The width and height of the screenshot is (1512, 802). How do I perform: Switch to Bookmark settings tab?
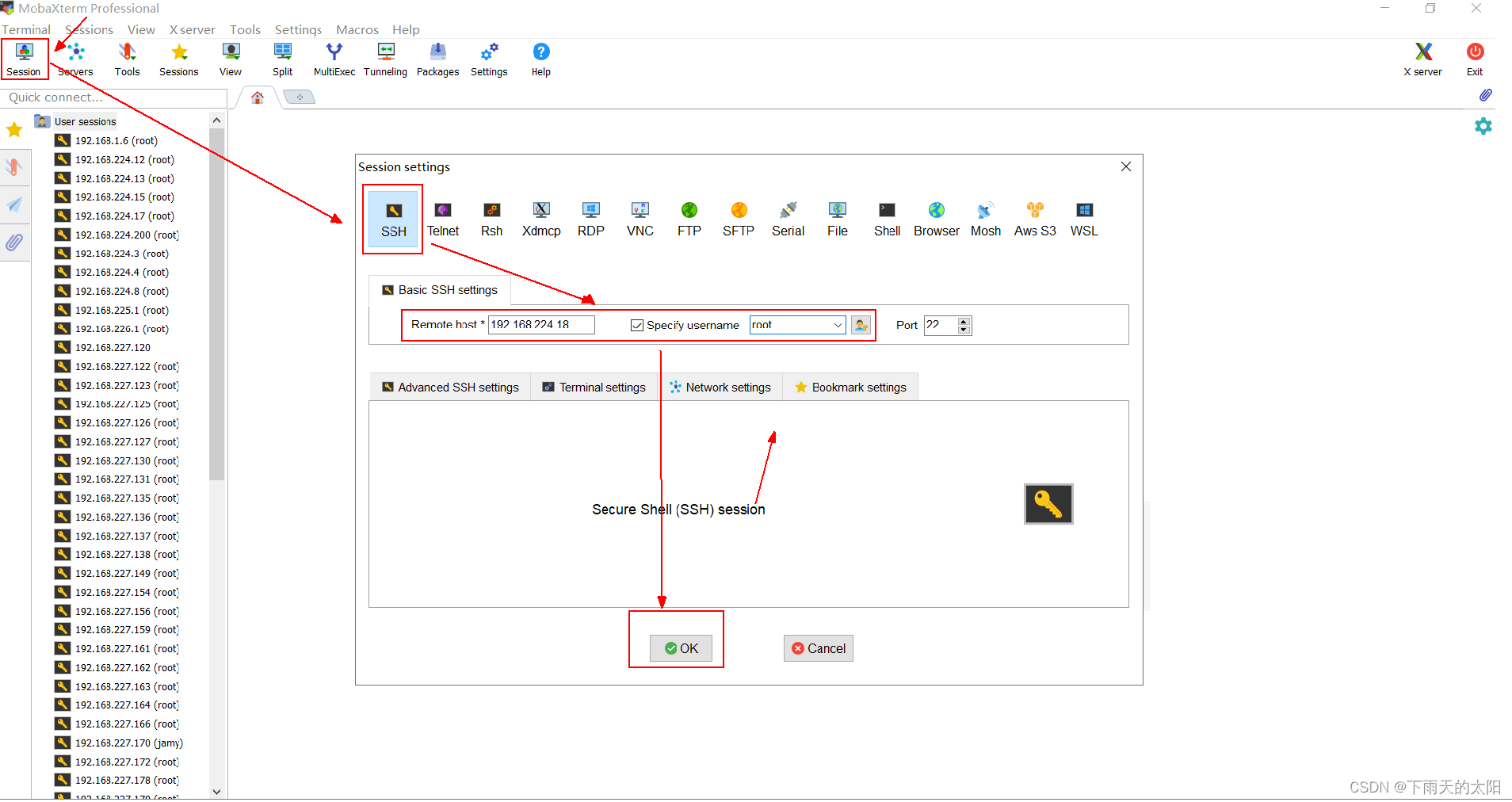pyautogui.click(x=850, y=387)
